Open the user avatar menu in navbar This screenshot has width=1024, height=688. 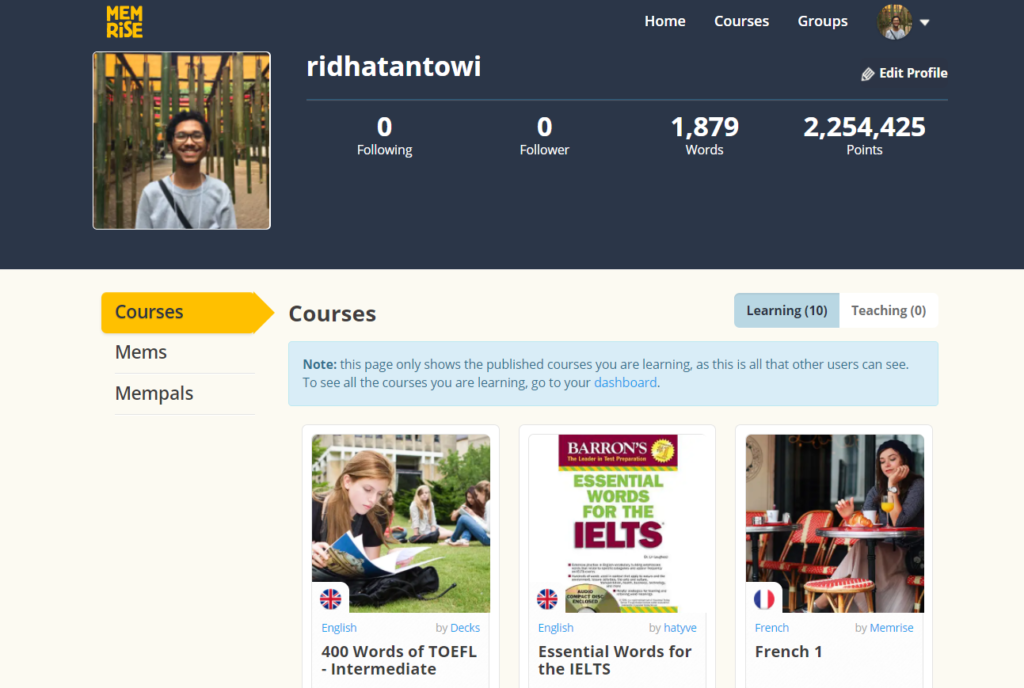click(x=894, y=22)
